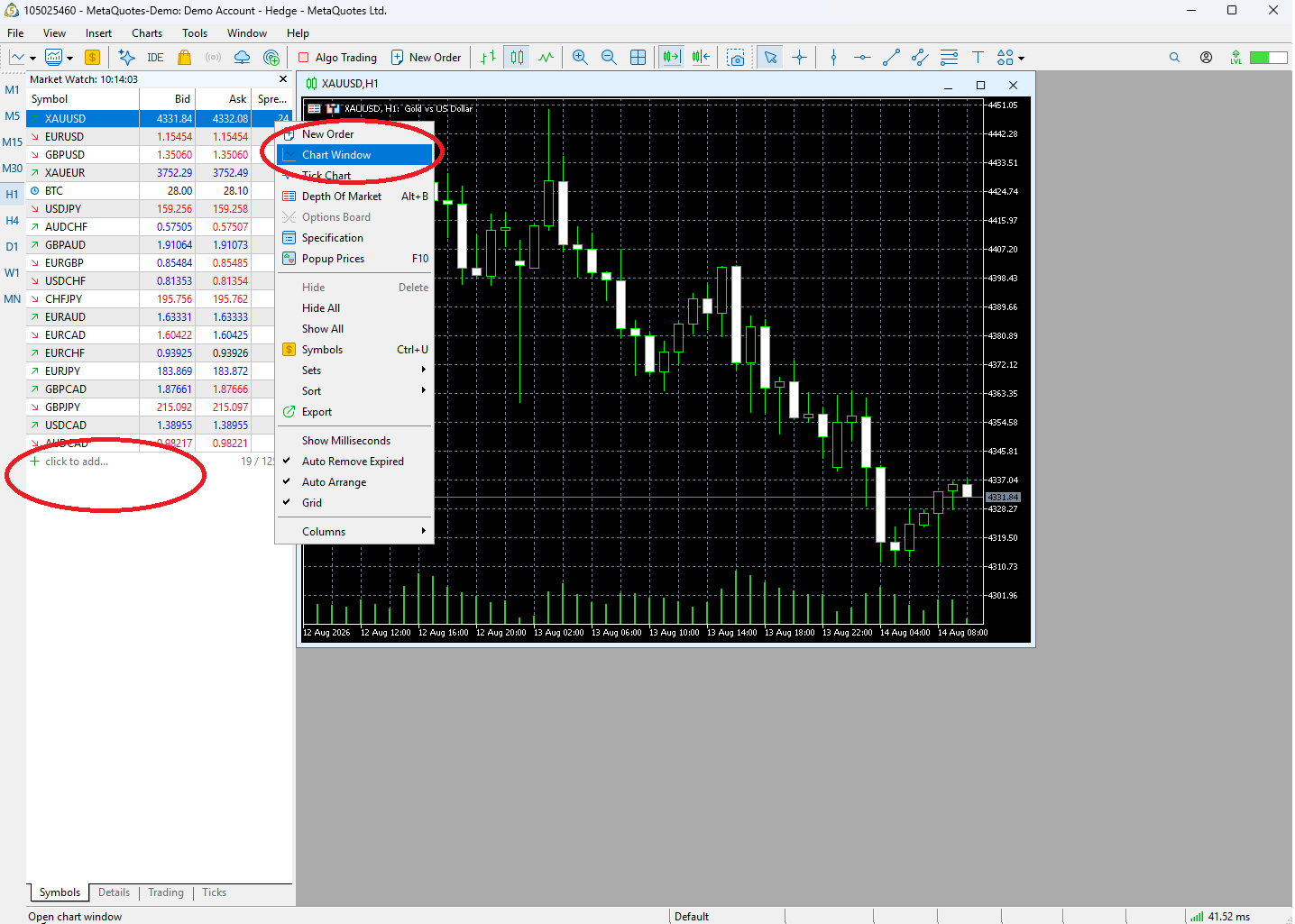This screenshot has height=924, width=1295.
Task: Select the crosshair tool
Action: point(799,57)
